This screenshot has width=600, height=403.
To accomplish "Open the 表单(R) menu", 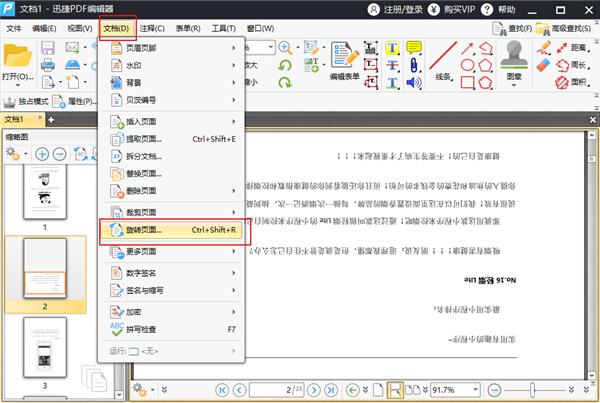I will 188,28.
